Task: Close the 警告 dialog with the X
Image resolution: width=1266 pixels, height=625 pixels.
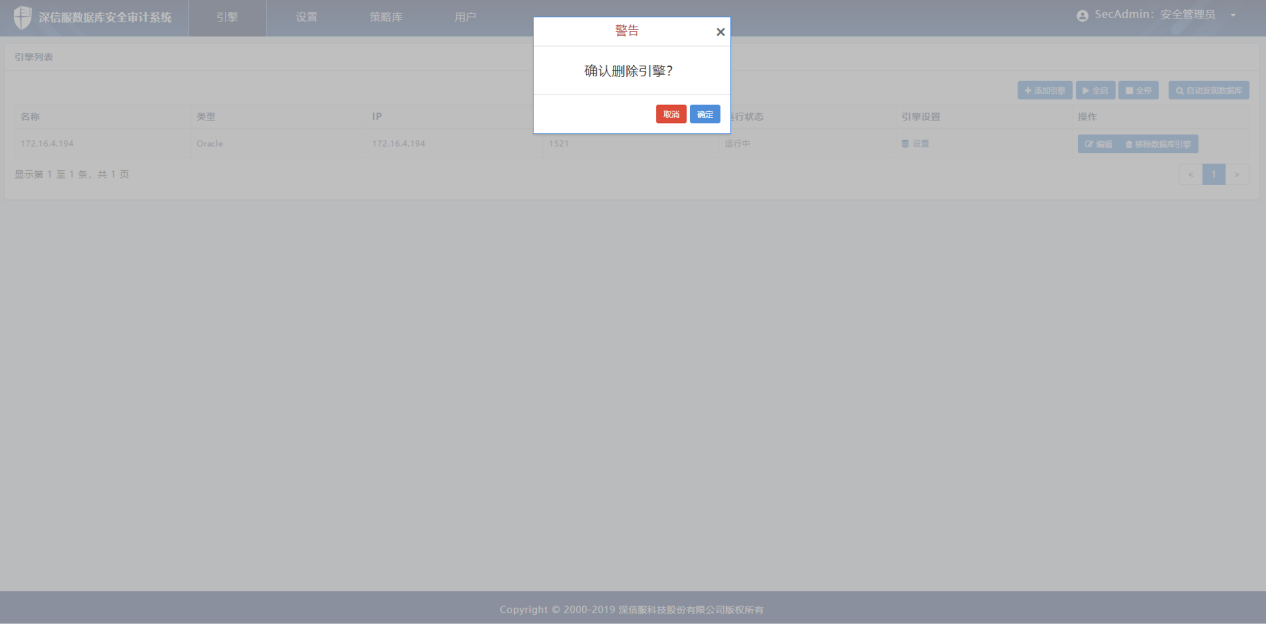Action: pos(720,32)
